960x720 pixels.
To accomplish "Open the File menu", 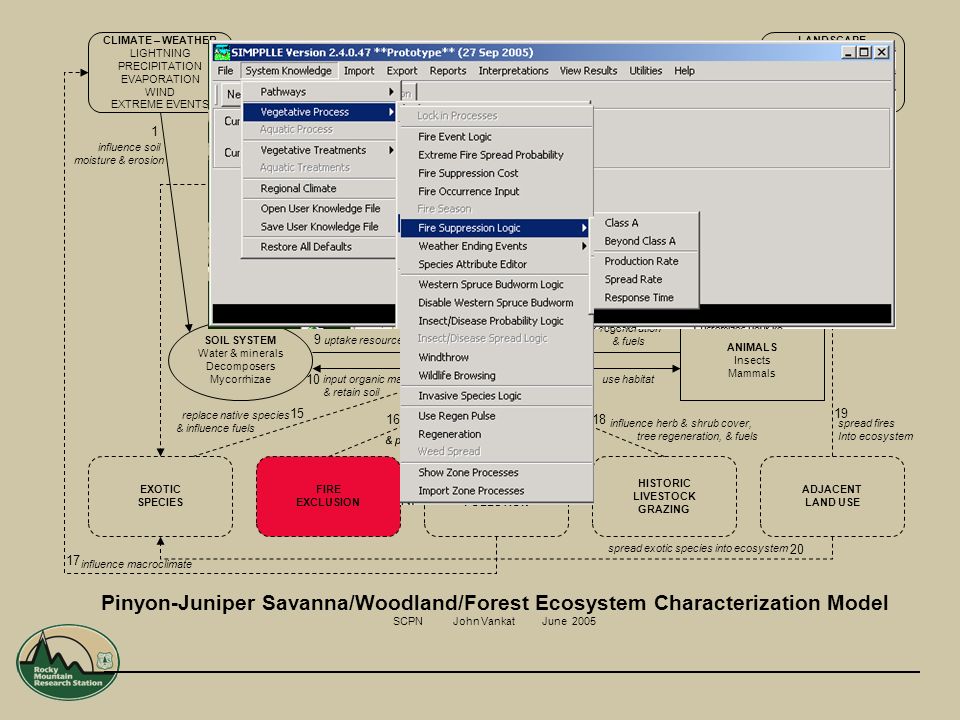I will 225,71.
